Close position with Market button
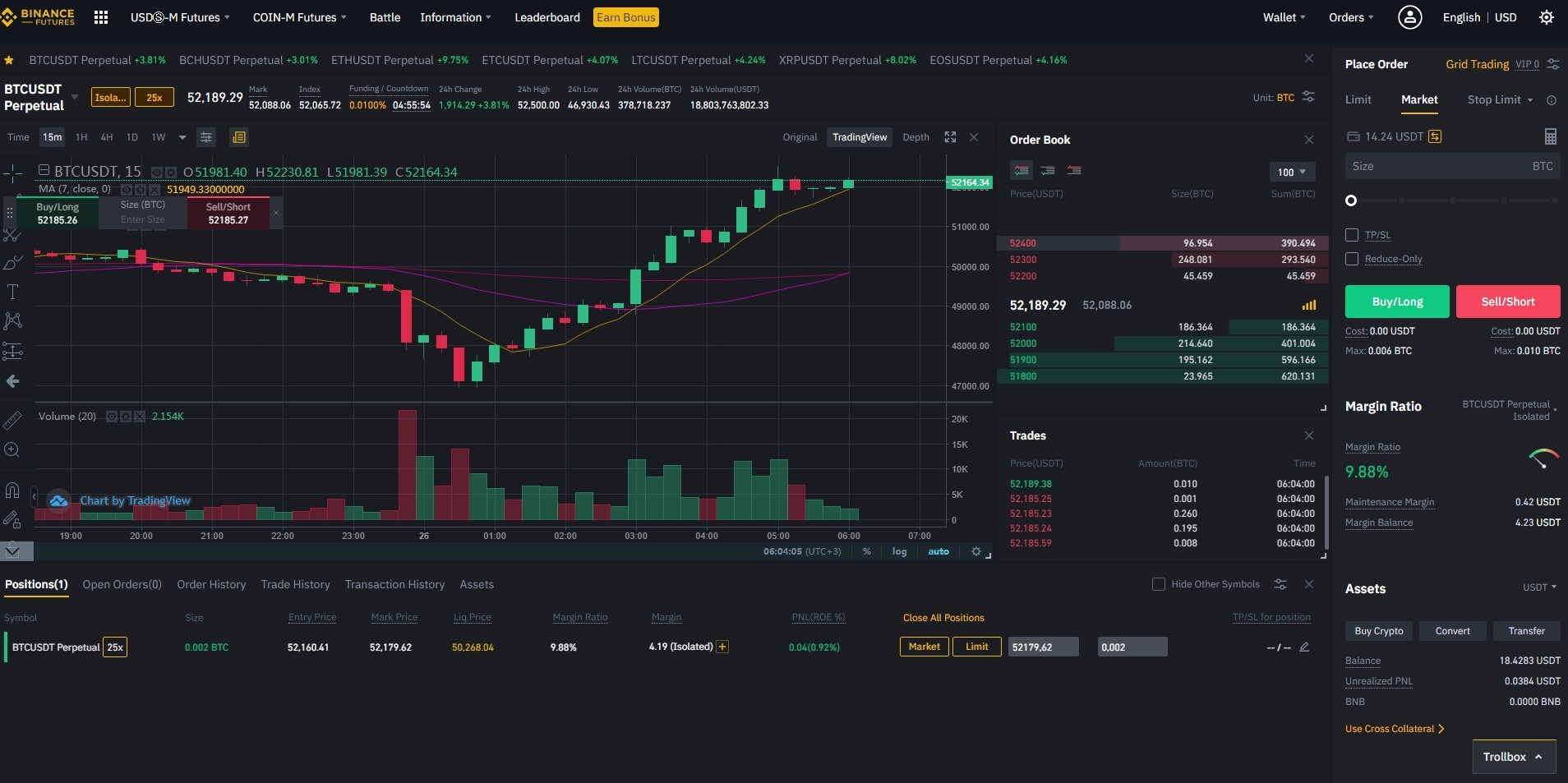 pos(924,647)
